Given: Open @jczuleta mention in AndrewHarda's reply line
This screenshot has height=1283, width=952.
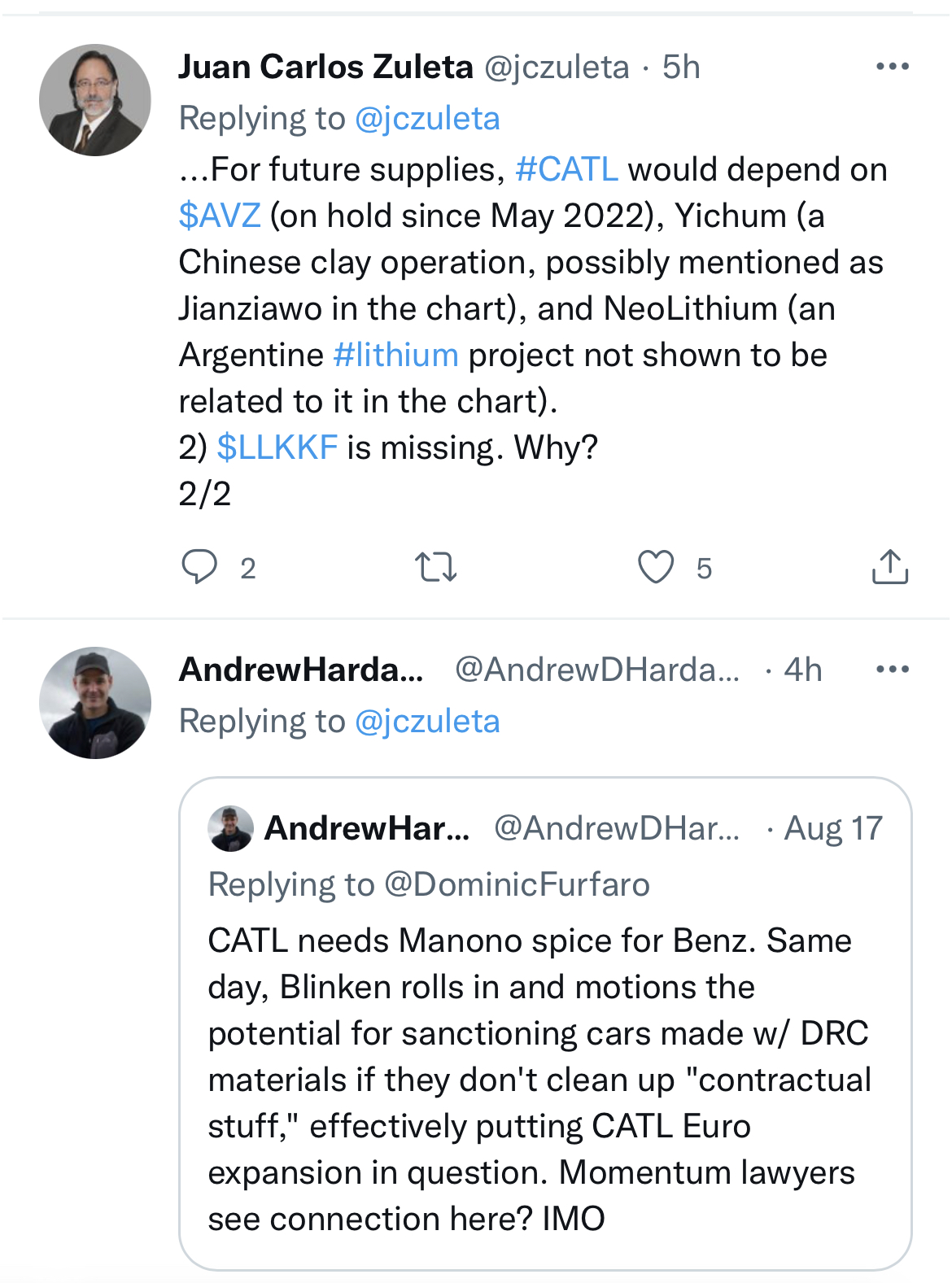Looking at the screenshot, I should pyautogui.click(x=427, y=722).
